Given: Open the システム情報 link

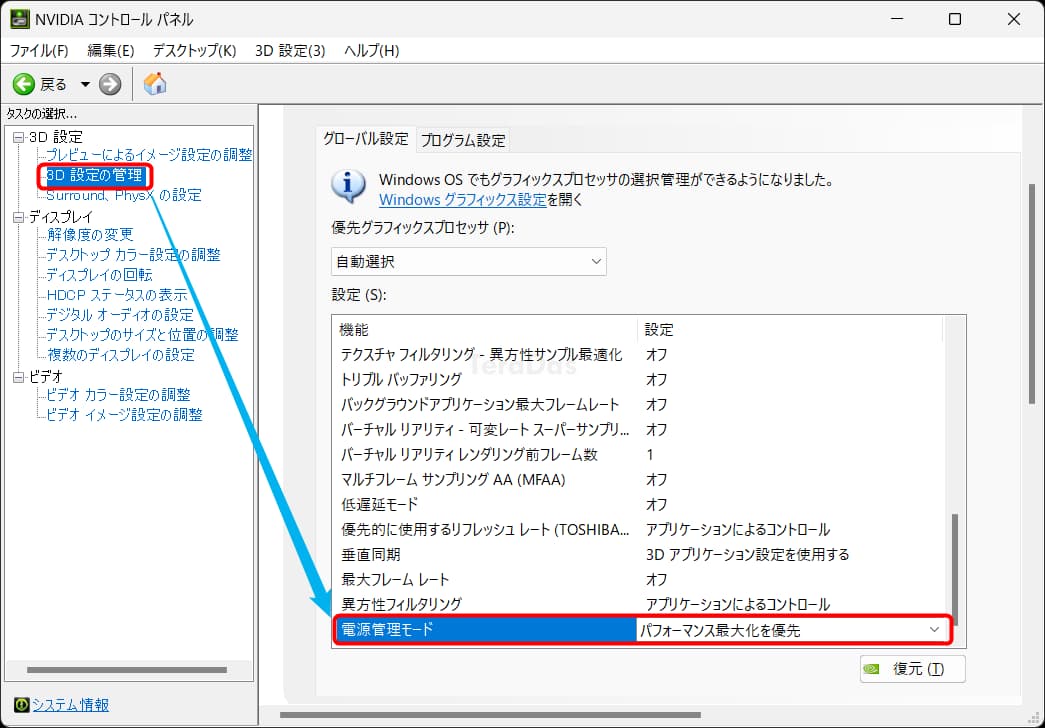Looking at the screenshot, I should (x=71, y=705).
